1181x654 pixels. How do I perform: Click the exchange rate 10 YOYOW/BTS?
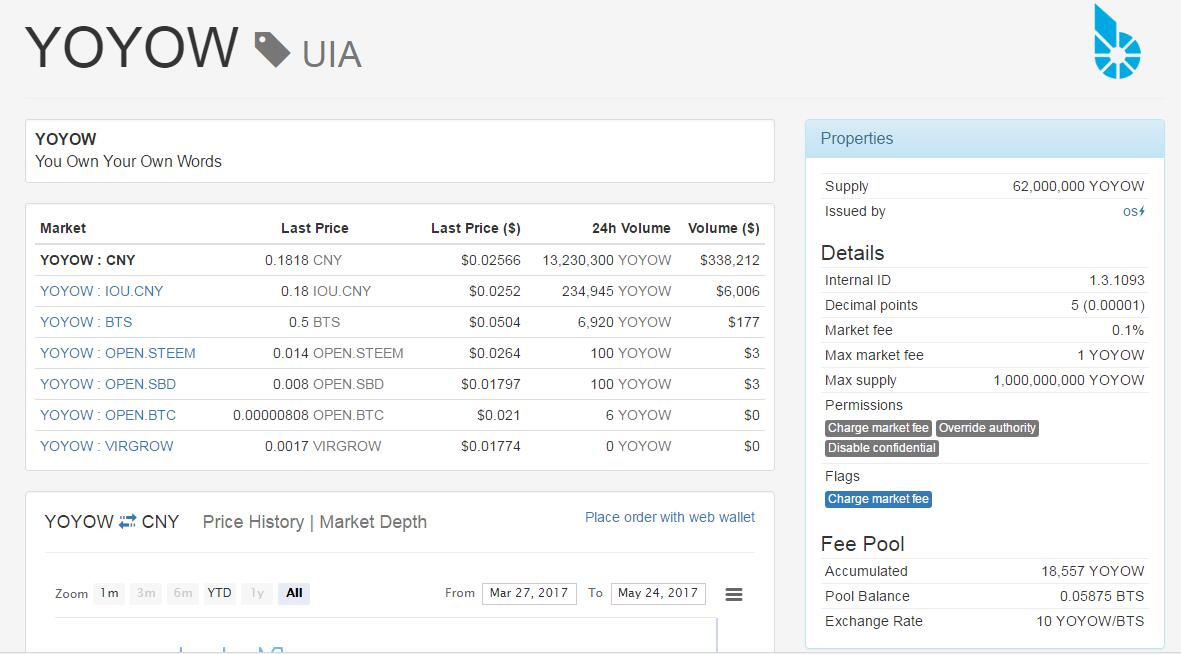(x=1090, y=622)
